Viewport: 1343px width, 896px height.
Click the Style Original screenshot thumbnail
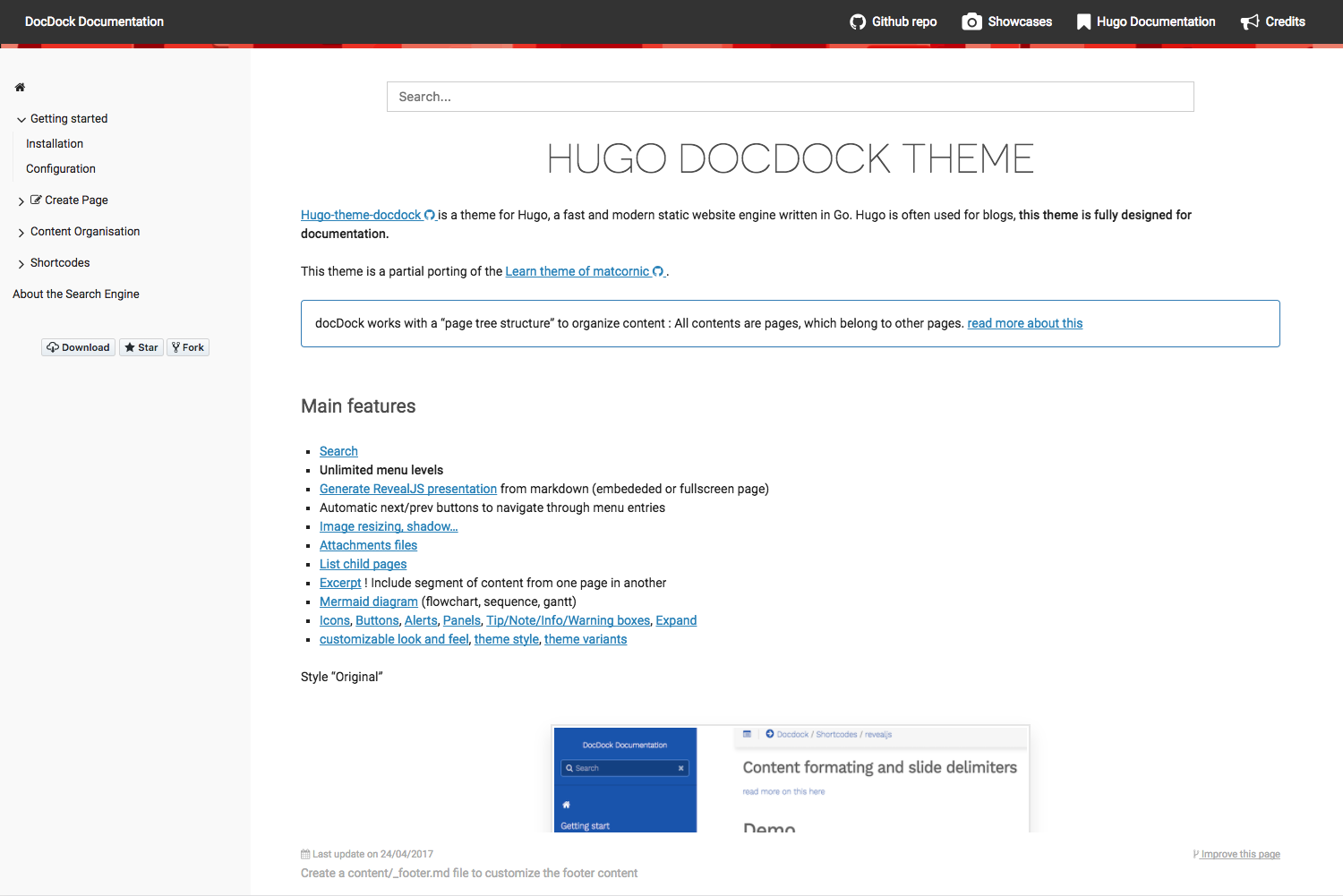click(790, 779)
